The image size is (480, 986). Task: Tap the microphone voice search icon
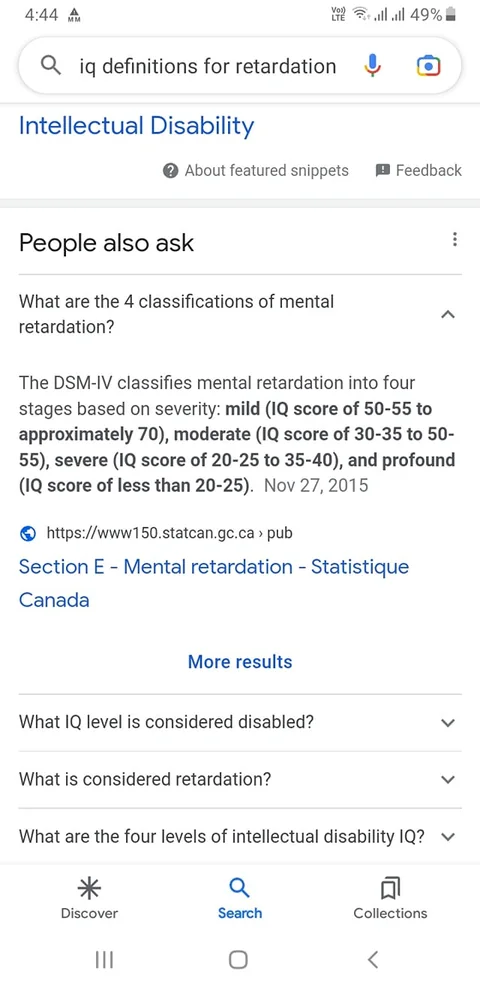pos(372,65)
